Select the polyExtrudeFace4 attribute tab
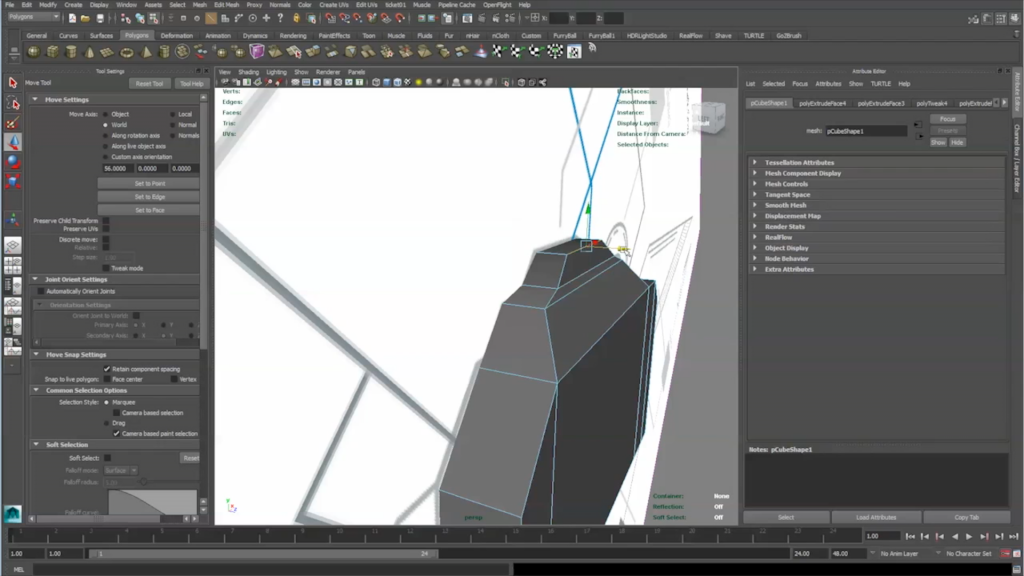This screenshot has width=1024, height=576. (822, 103)
